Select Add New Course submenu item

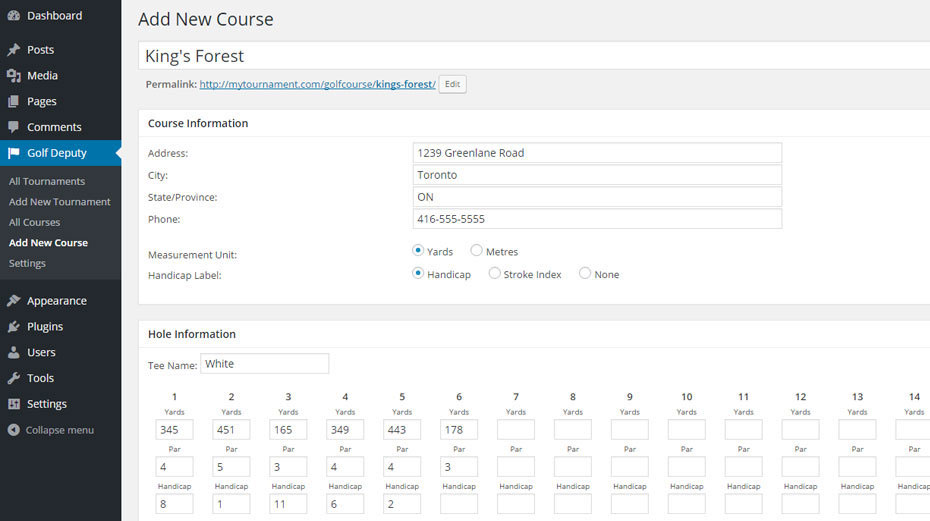[48, 243]
